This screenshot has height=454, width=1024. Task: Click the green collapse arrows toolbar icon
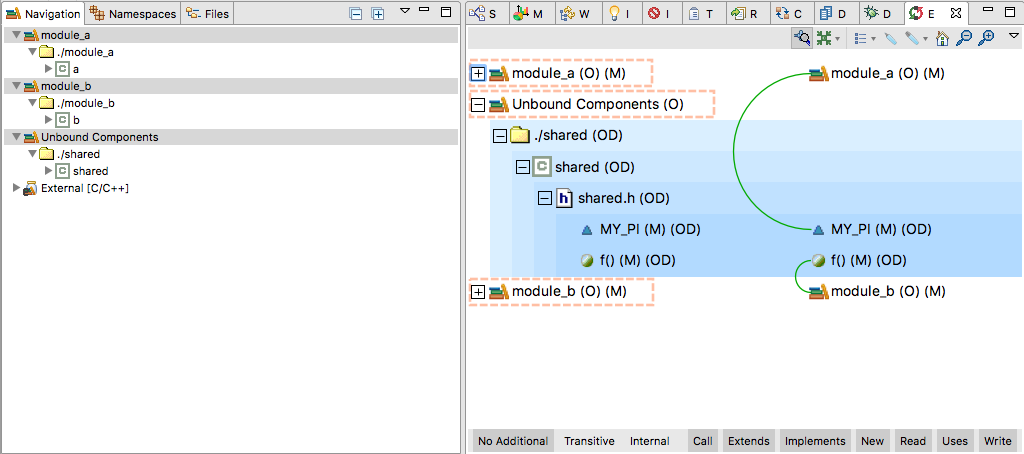click(x=824, y=39)
